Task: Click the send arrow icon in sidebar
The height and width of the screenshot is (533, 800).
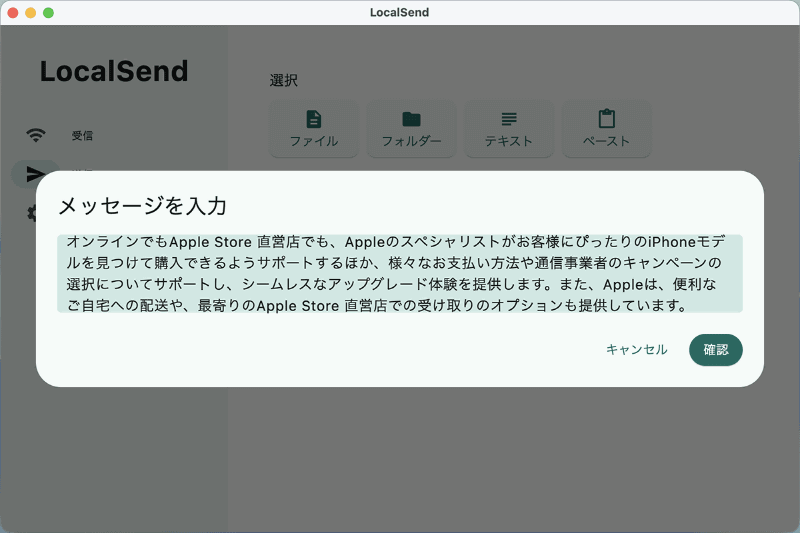Action: click(x=34, y=174)
